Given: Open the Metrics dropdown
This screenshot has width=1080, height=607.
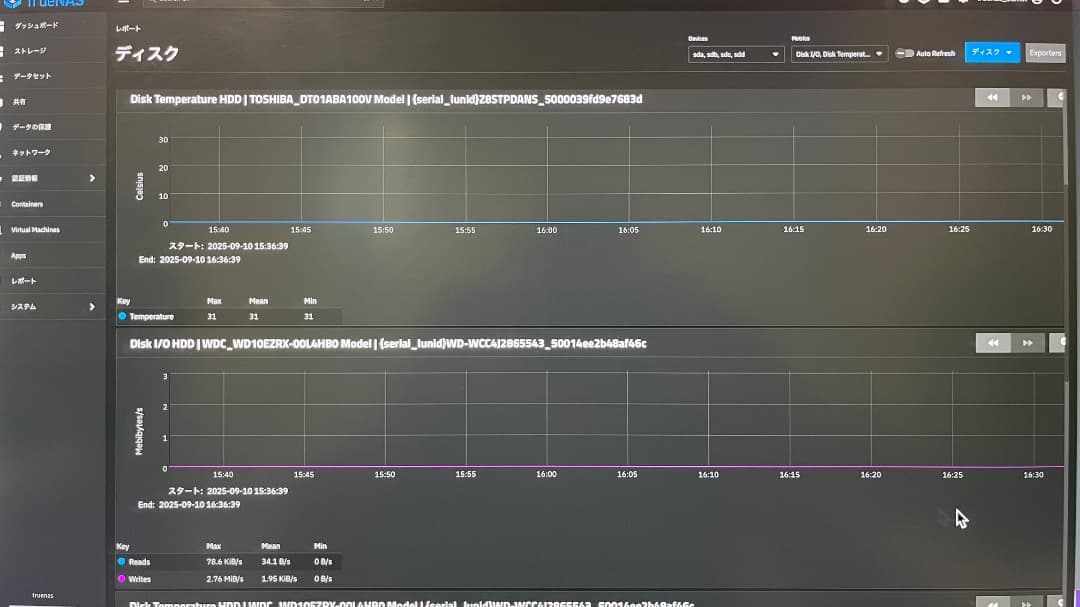Looking at the screenshot, I should 840,54.
